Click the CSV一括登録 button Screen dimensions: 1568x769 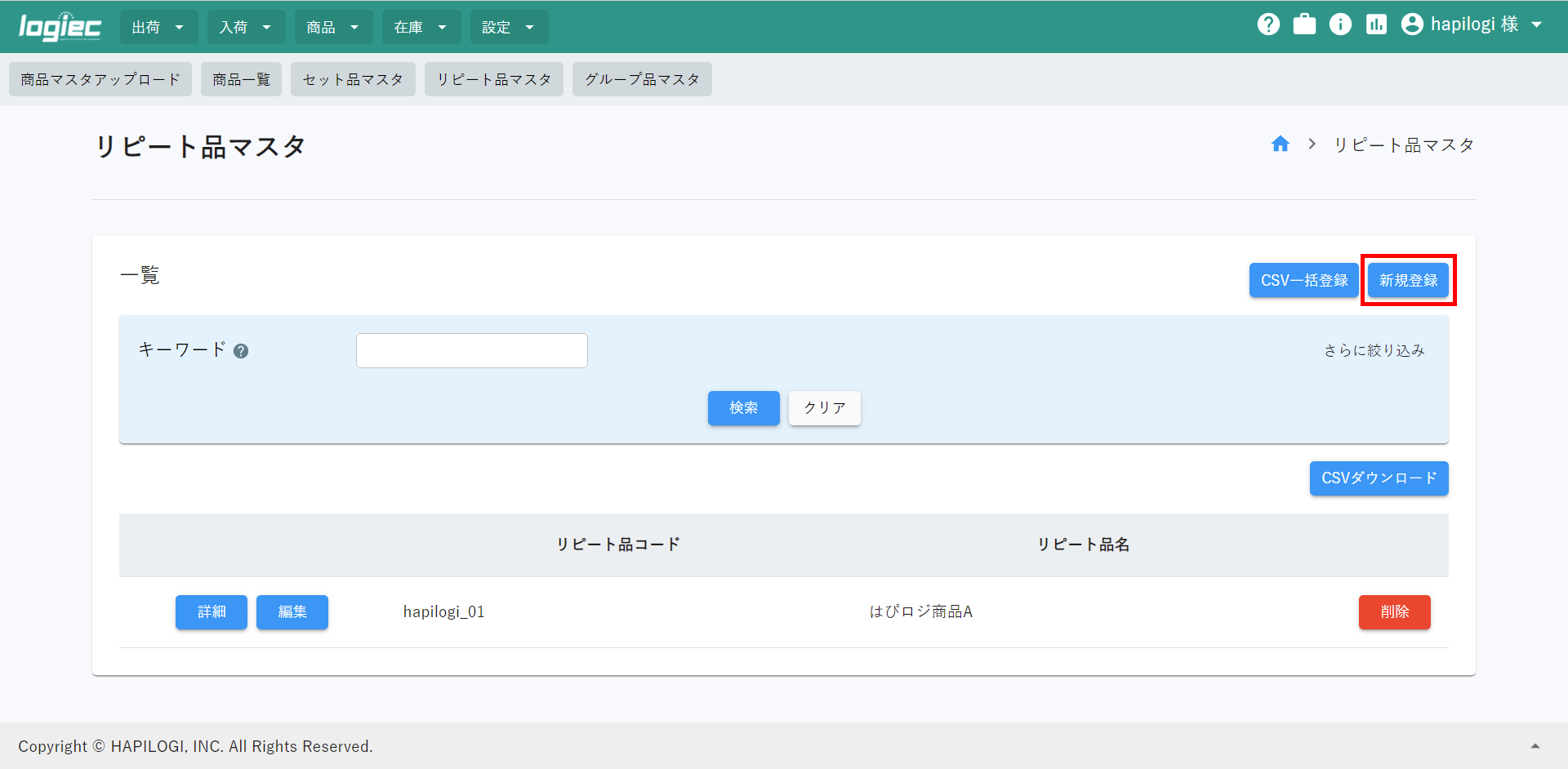[x=1303, y=280]
